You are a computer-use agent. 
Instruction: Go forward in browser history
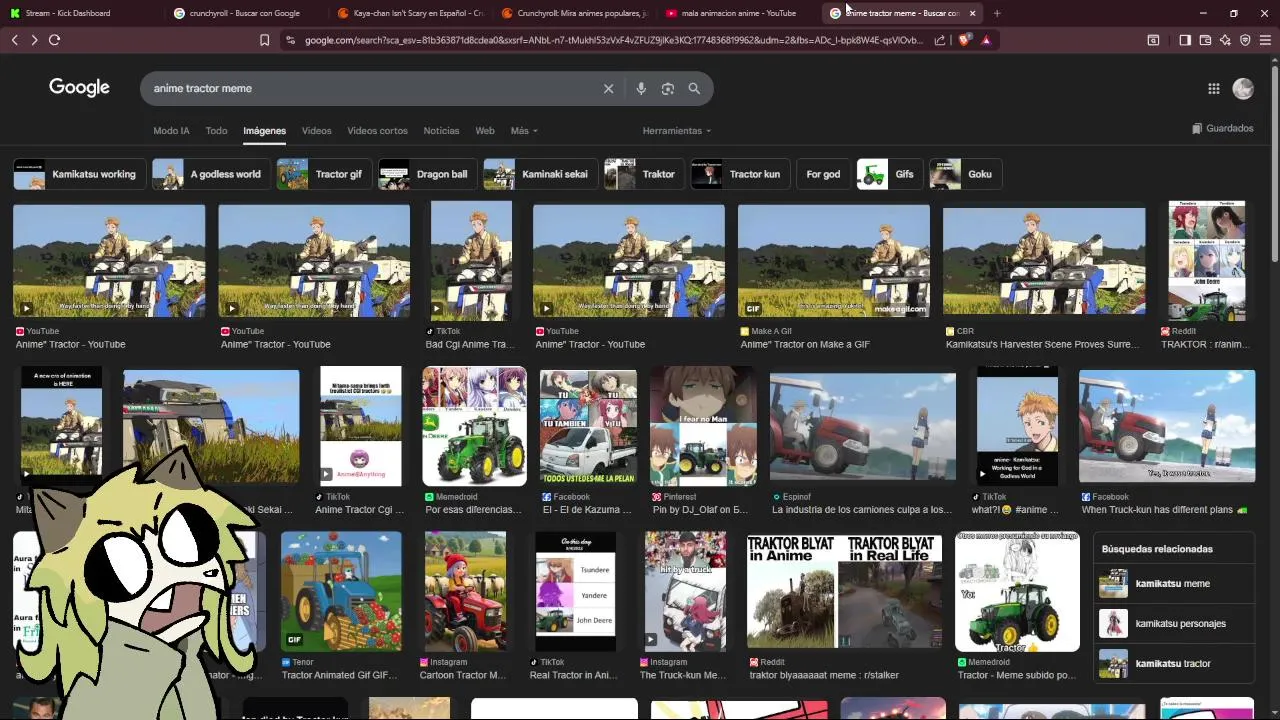(34, 40)
